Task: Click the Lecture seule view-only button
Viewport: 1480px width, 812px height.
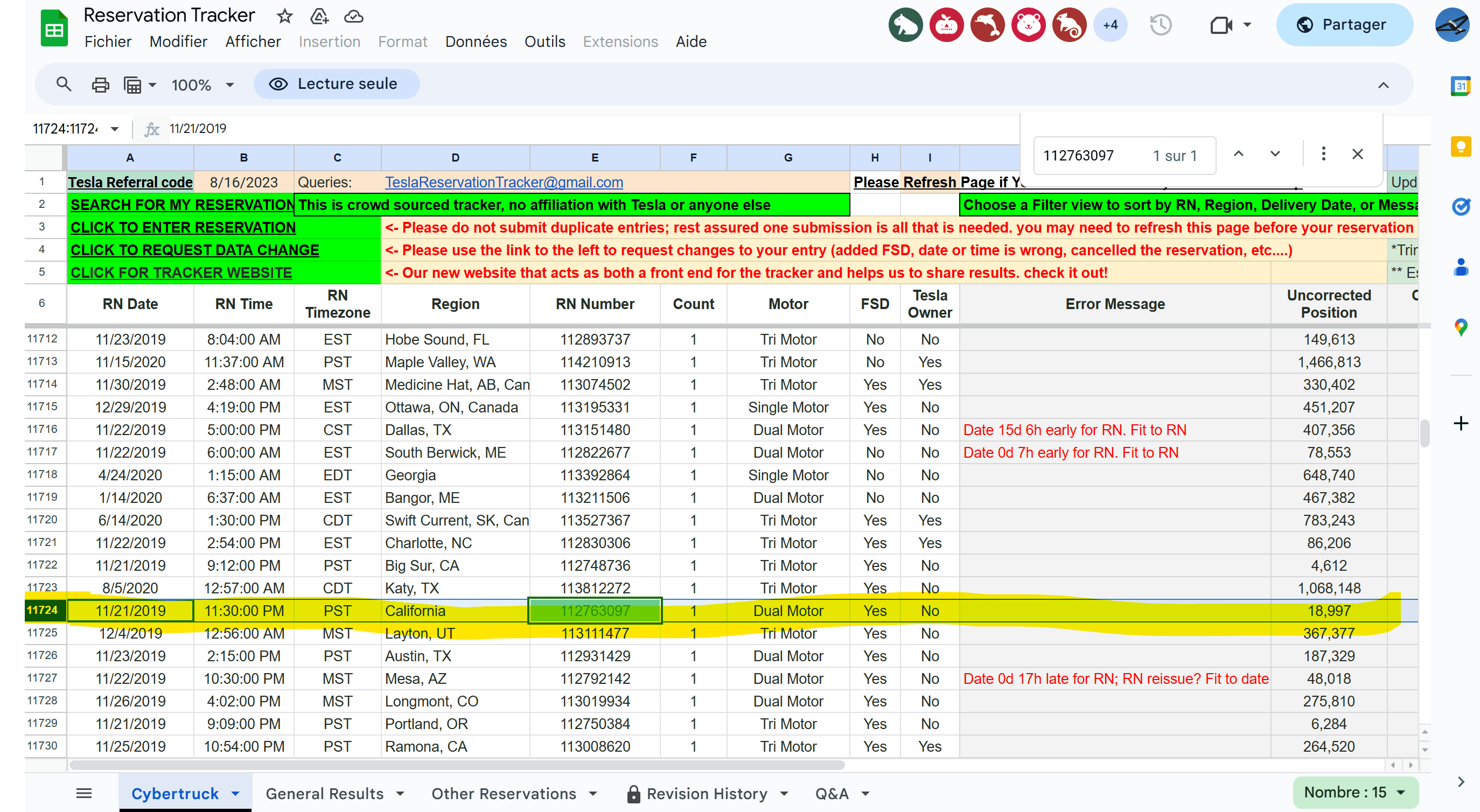Action: (336, 84)
